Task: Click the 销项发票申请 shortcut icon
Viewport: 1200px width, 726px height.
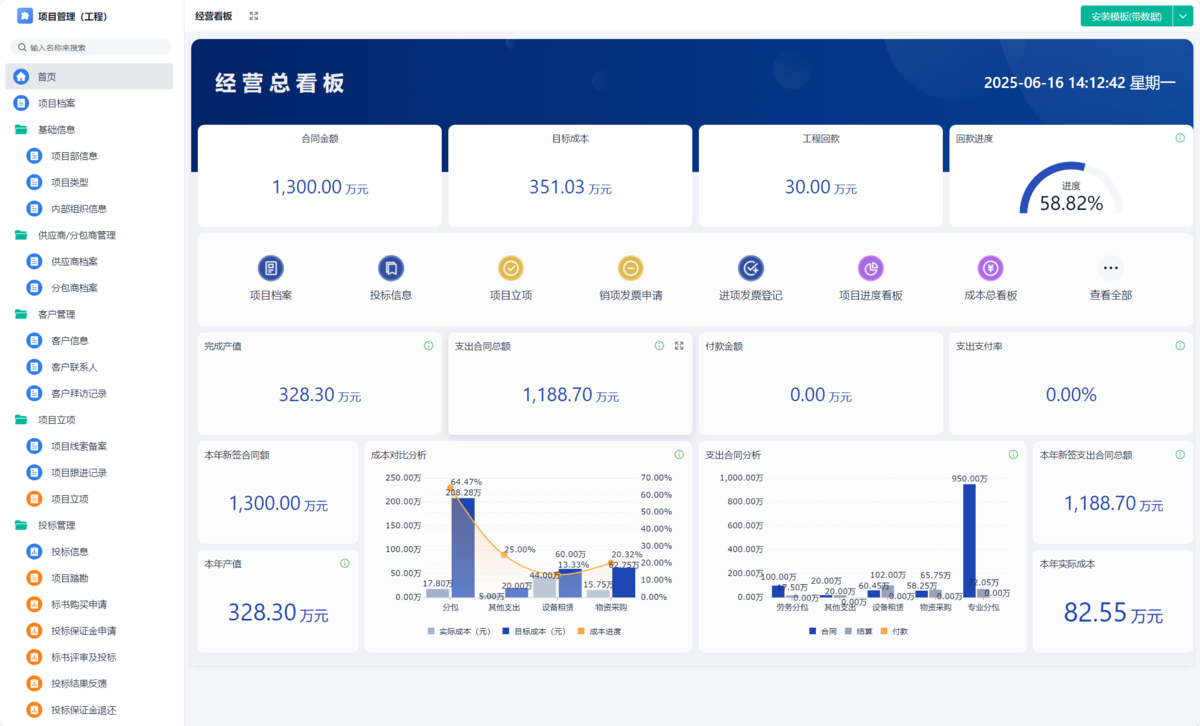Action: tap(630, 268)
